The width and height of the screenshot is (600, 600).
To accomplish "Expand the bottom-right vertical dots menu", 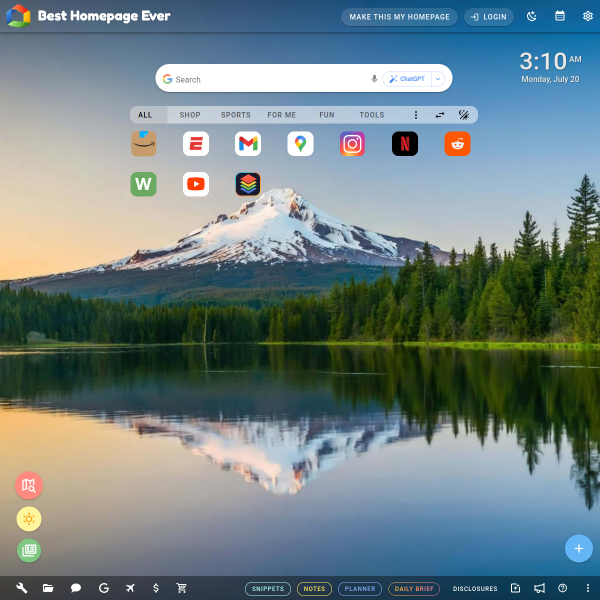I will click(588, 588).
